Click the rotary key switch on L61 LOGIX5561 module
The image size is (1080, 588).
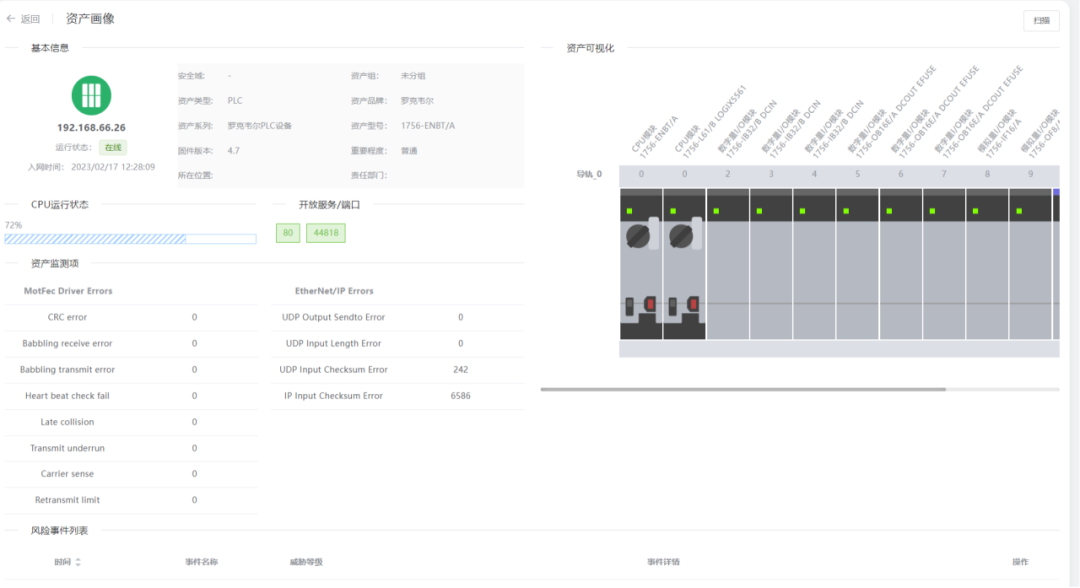(680, 236)
